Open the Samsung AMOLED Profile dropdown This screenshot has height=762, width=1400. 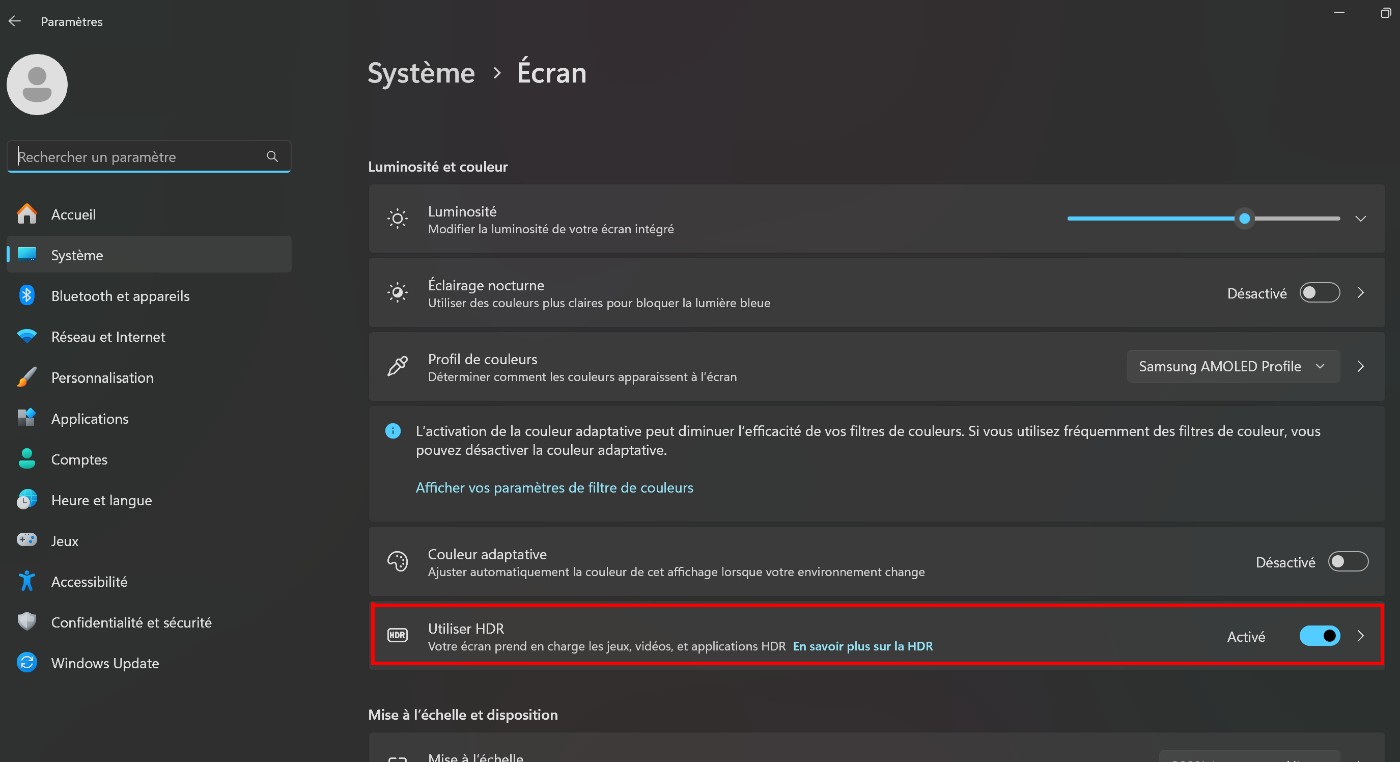point(1232,366)
